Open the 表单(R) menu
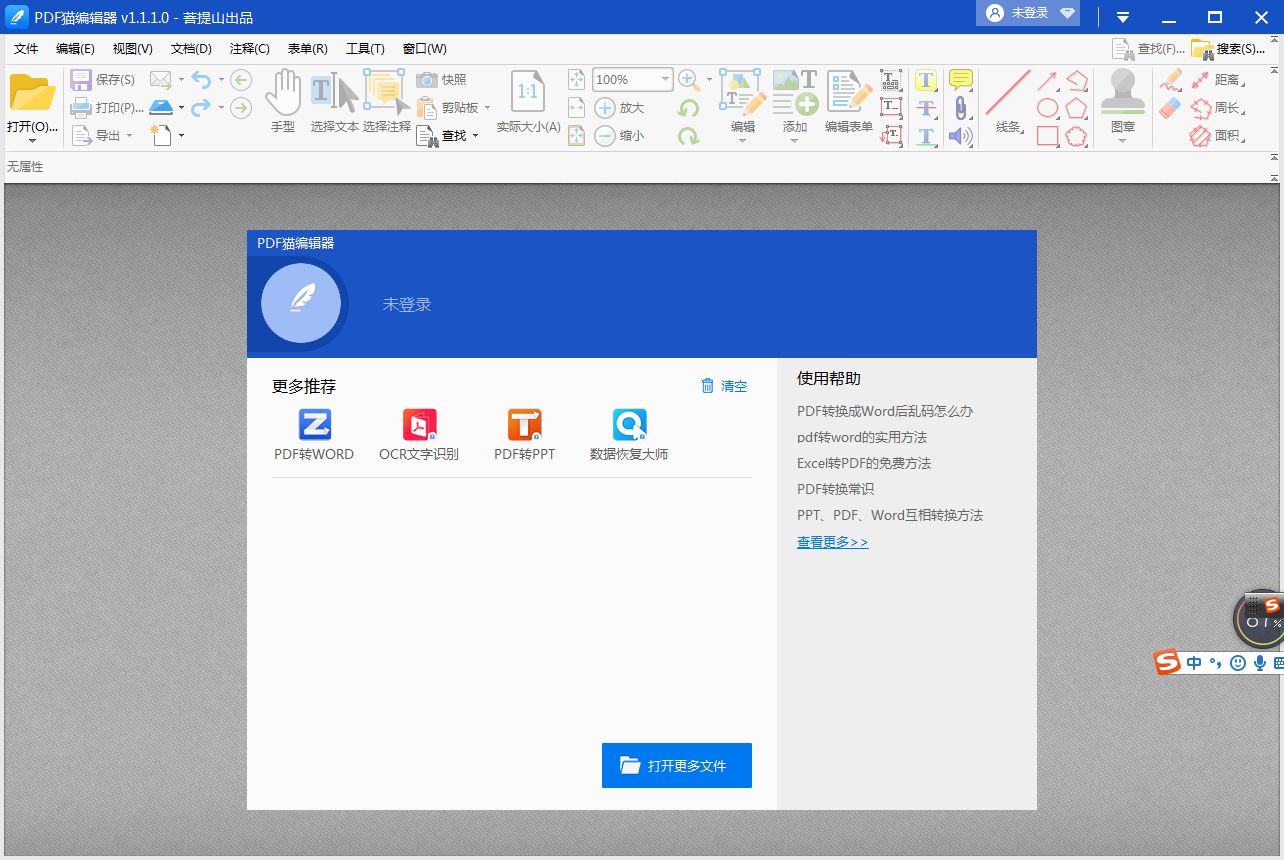This screenshot has height=860, width=1284. (x=306, y=48)
